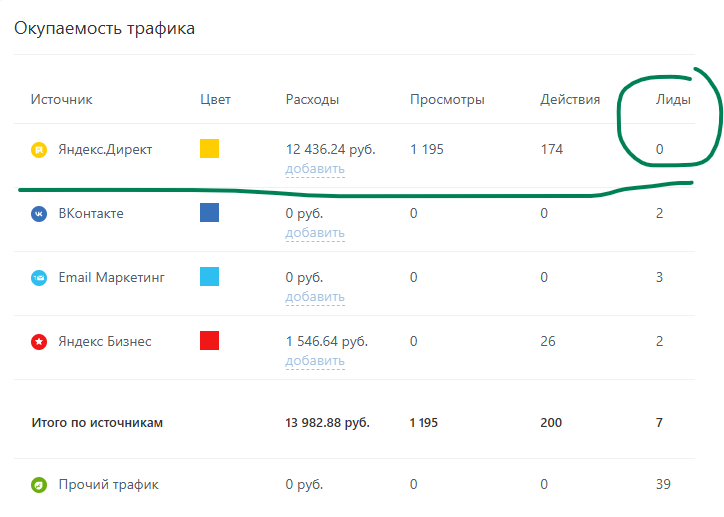Viewport: 724px width, 517px height.
Task: Click the ВКонтакте logo icon
Action: 39,214
